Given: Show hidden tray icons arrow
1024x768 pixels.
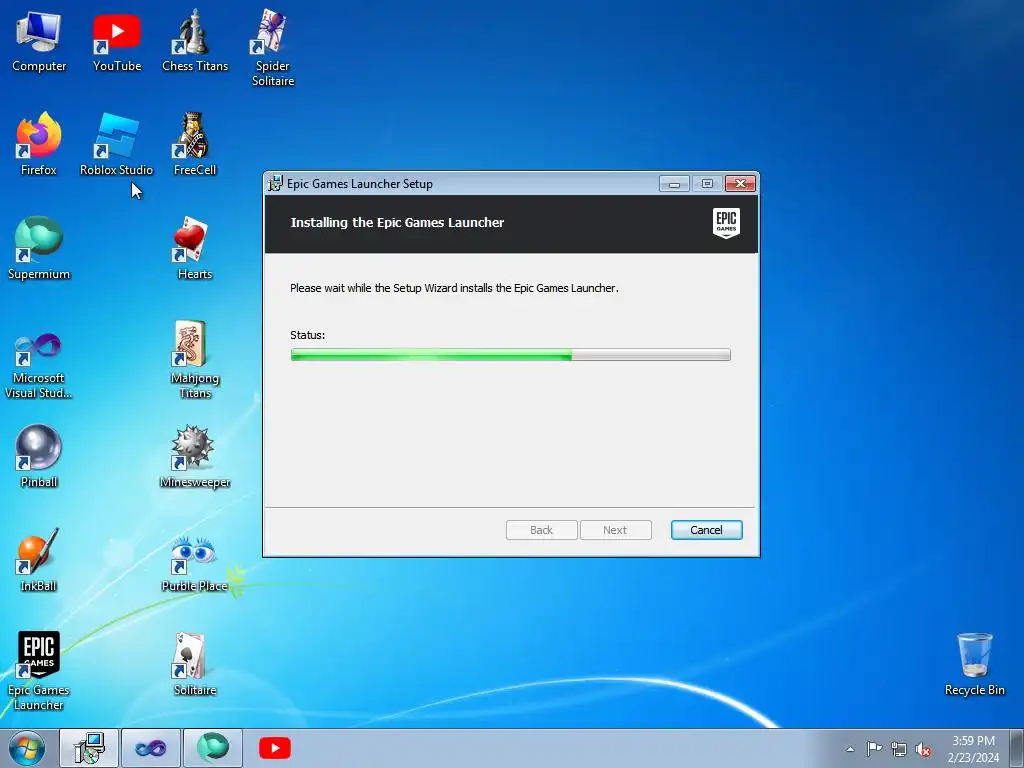Looking at the screenshot, I should point(850,749).
